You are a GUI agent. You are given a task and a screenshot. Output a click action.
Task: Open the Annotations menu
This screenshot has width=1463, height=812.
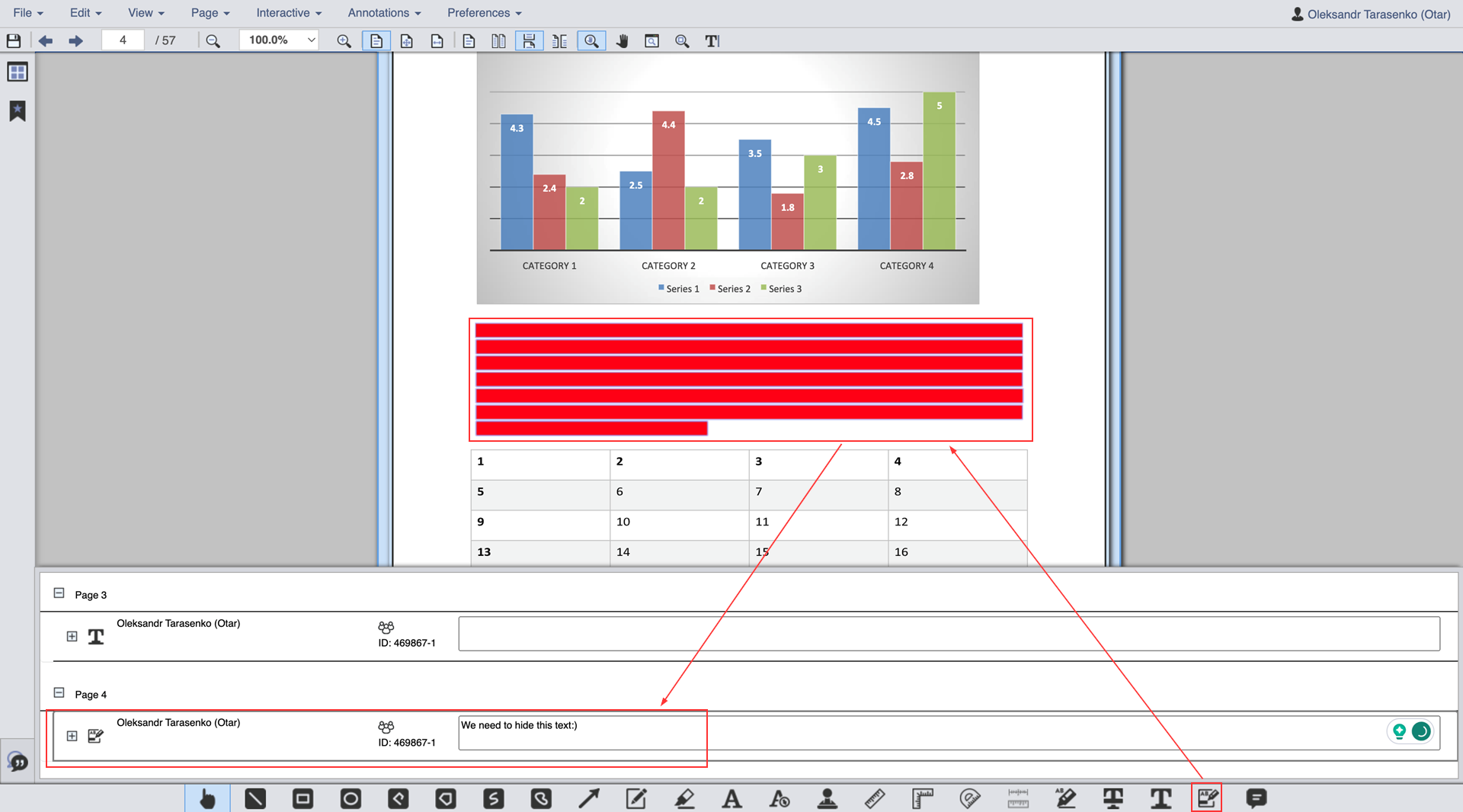pyautogui.click(x=384, y=13)
